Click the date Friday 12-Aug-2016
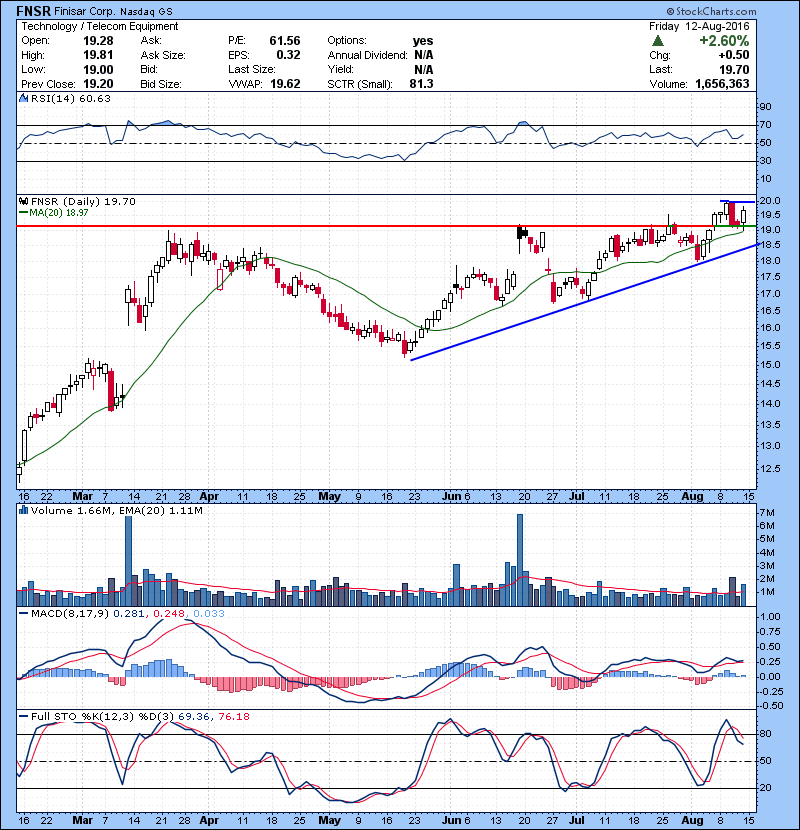Screen dimensions: 800x830 pos(699,26)
